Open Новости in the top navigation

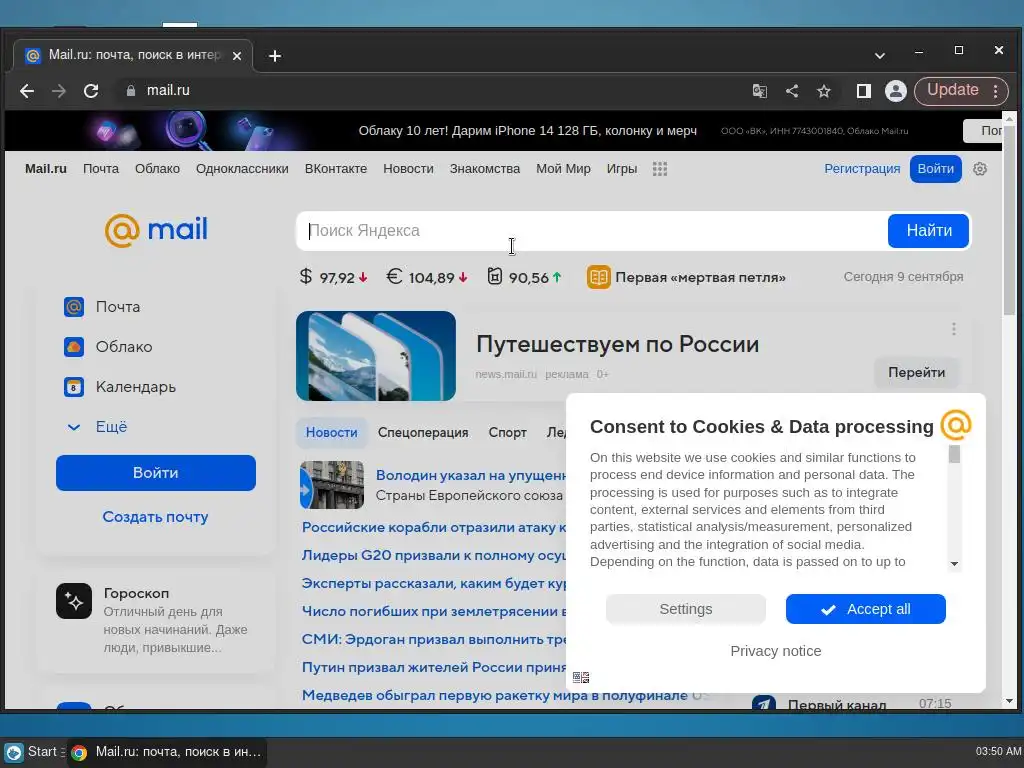(x=408, y=169)
